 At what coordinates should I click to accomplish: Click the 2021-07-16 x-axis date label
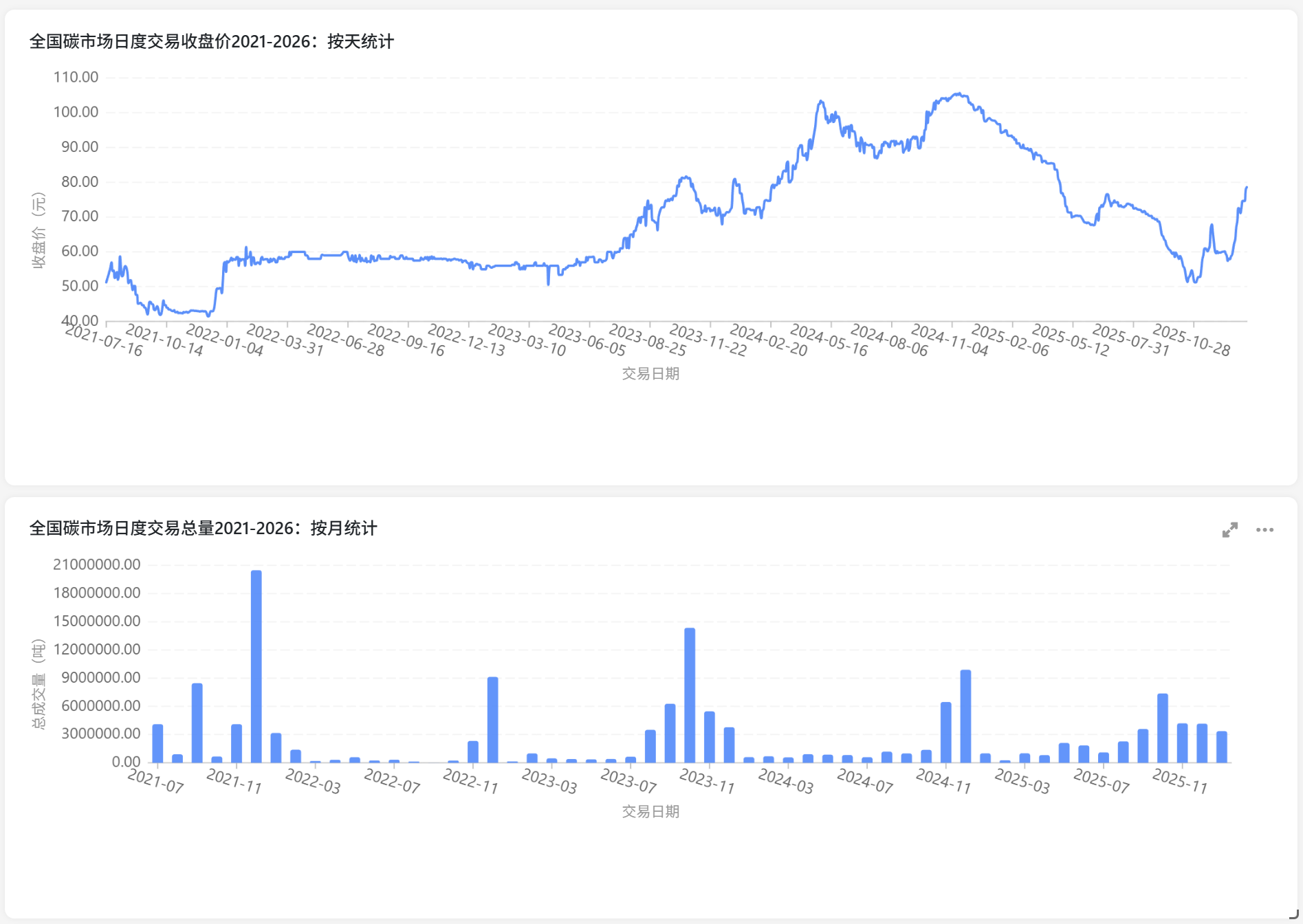[x=104, y=340]
